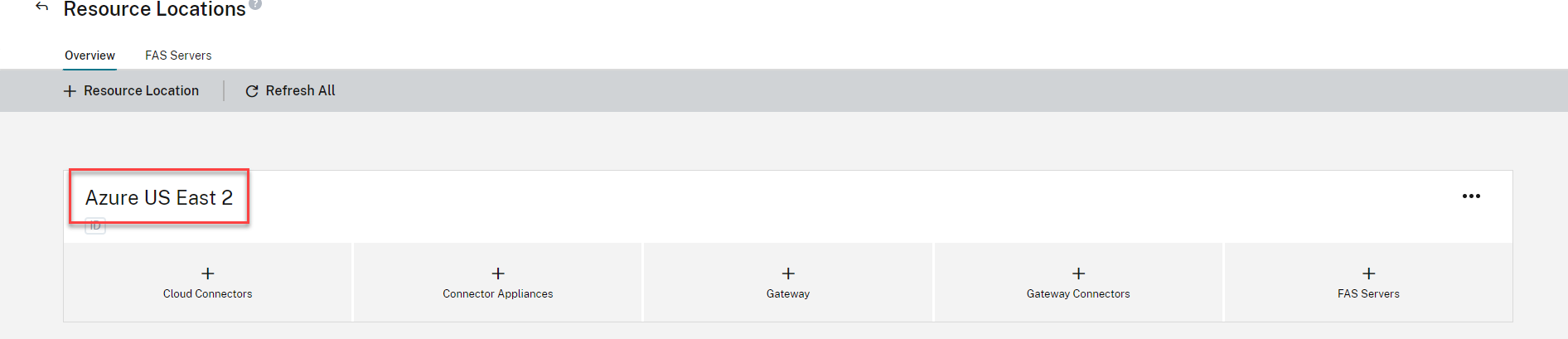Click the plus icon in the FAS Servers tile

1368,274
